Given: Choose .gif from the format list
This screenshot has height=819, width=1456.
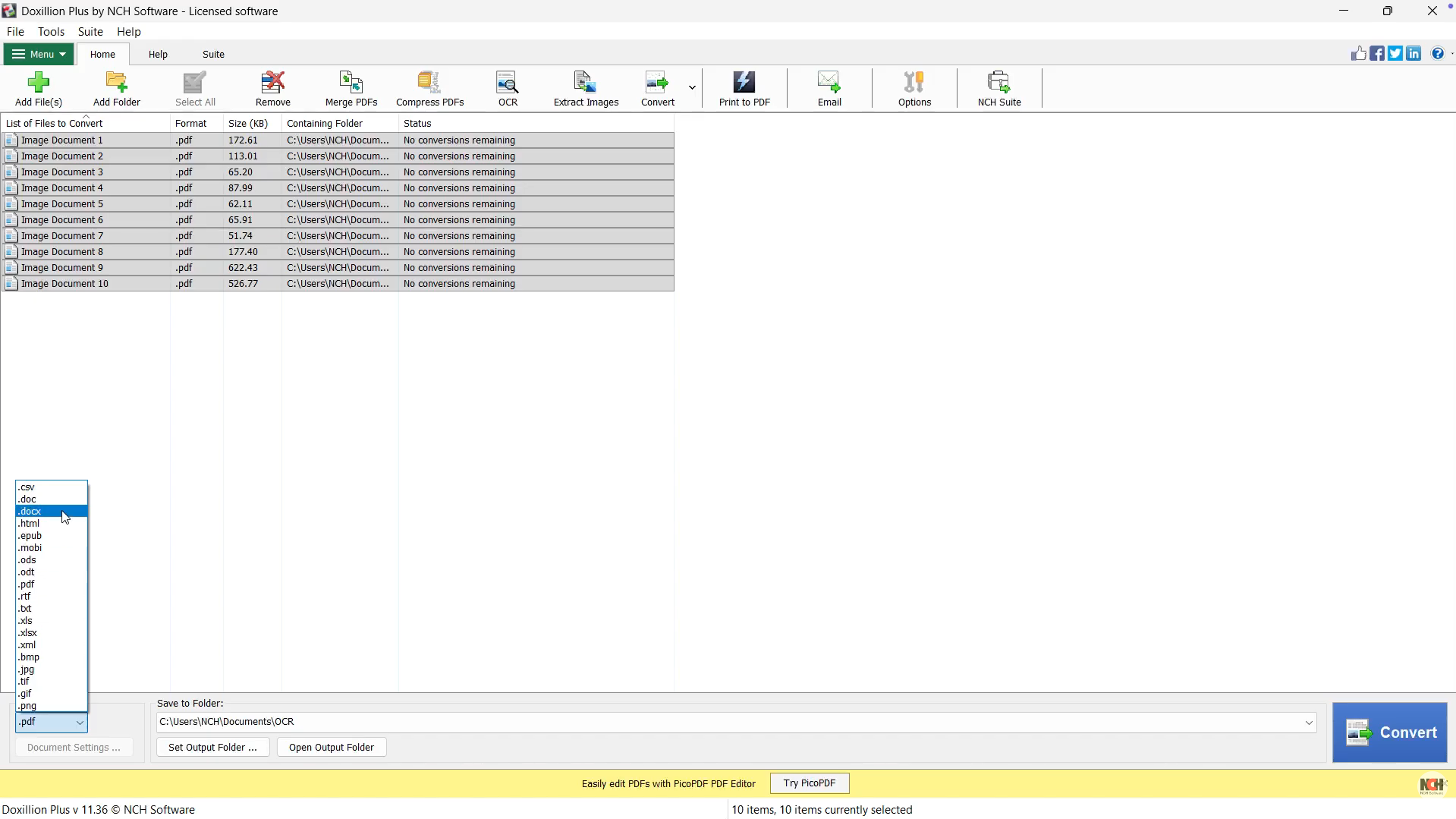Looking at the screenshot, I should pyautogui.click(x=52, y=694).
